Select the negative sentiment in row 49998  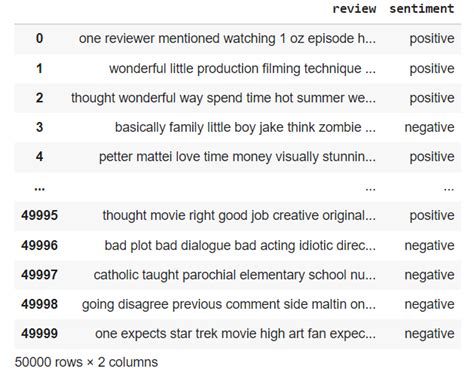429,304
